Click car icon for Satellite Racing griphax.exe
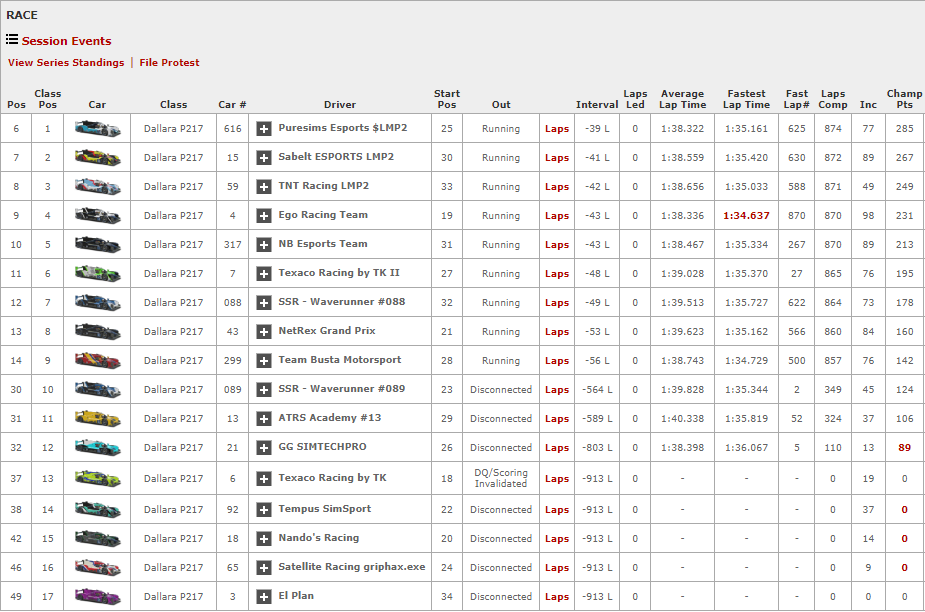Image resolution: width=925 pixels, height=612 pixels. 97,567
